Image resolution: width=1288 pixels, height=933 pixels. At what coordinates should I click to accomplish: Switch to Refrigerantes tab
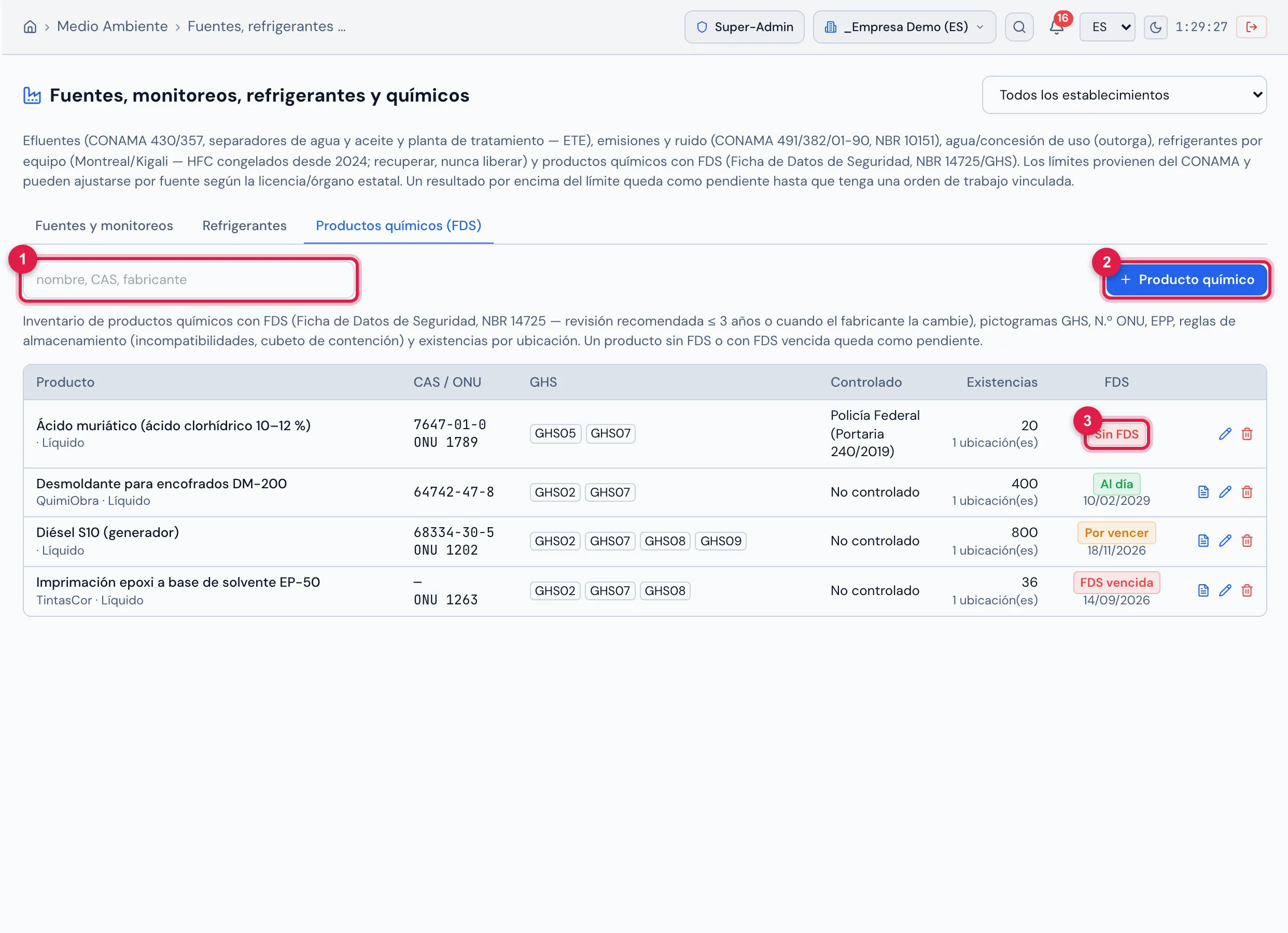(244, 225)
